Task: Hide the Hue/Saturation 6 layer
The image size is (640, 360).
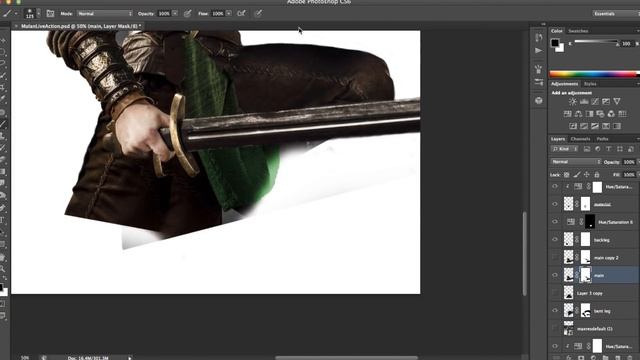Action: 555,222
